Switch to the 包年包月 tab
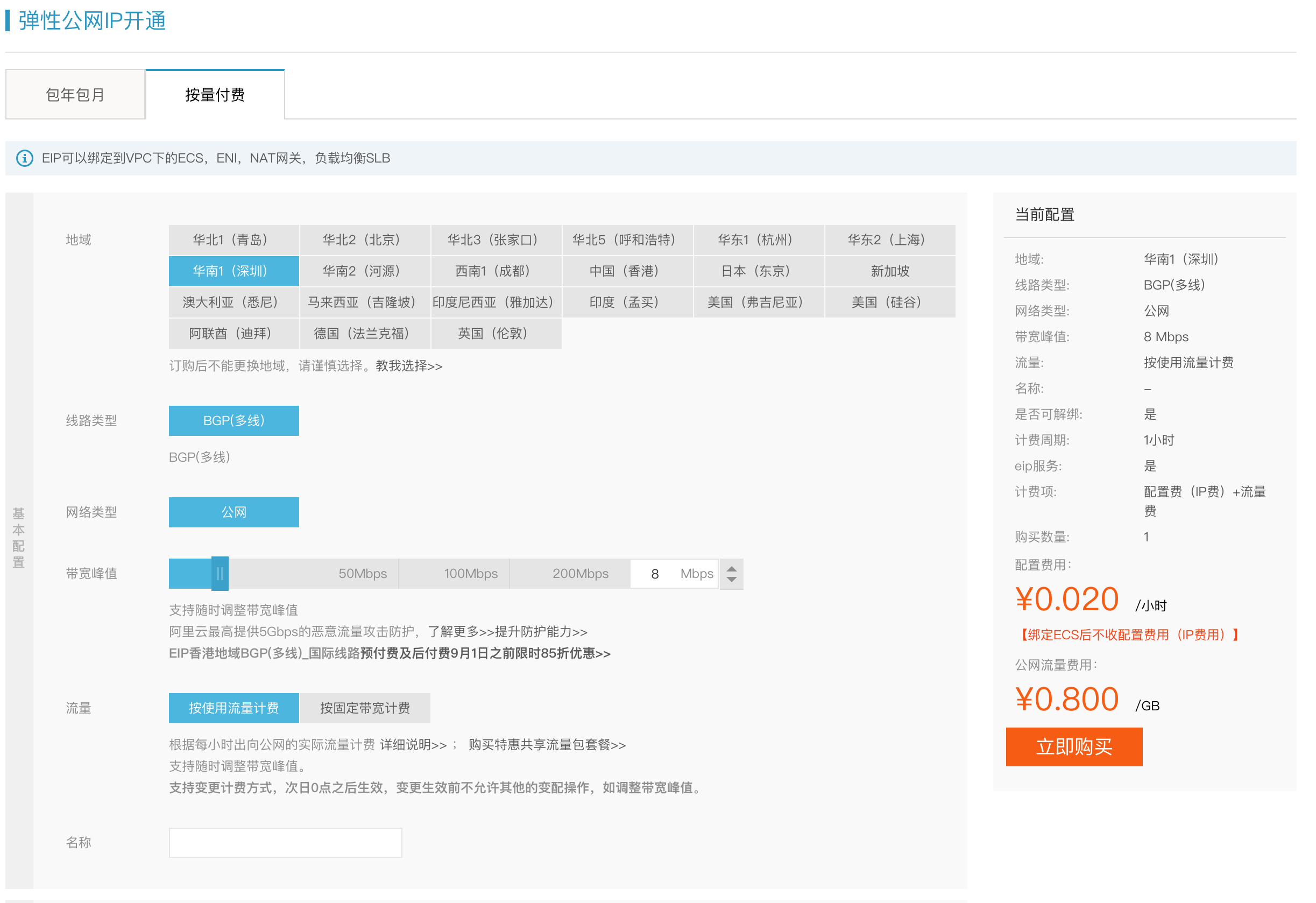The height and width of the screenshot is (903, 1316). (x=75, y=95)
